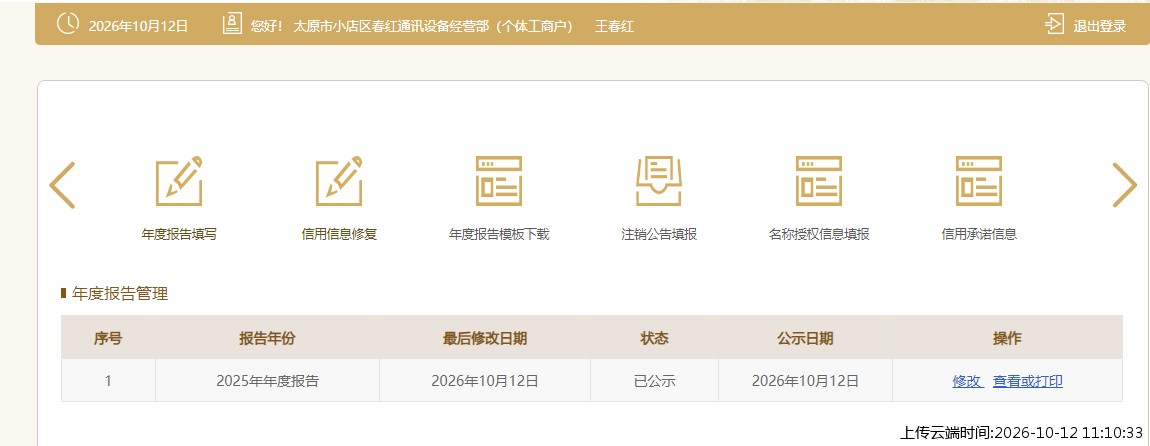Viewport: 1150px width, 446px height.
Task: Click the 状态 column header
Action: pyautogui.click(x=654, y=338)
